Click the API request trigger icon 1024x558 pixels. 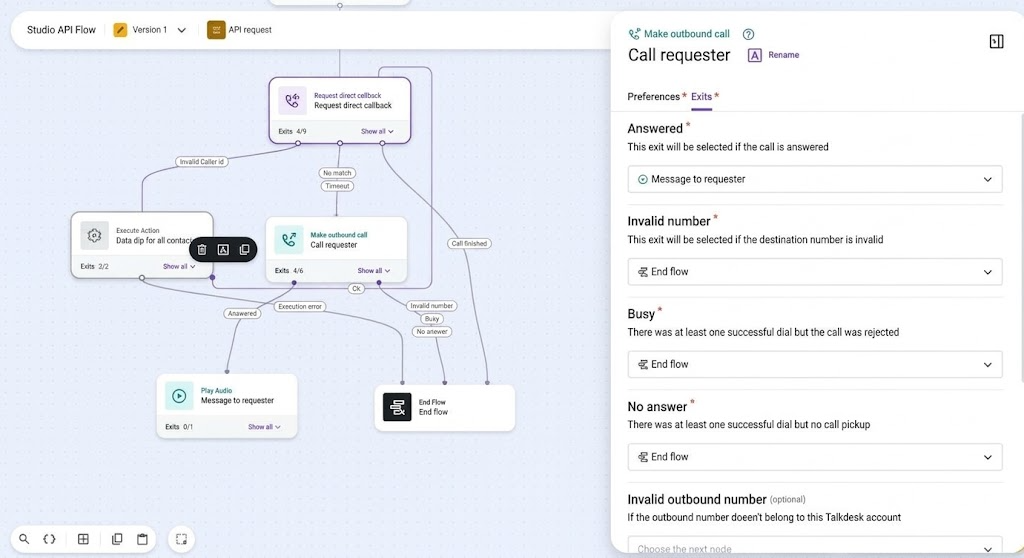tap(216, 30)
